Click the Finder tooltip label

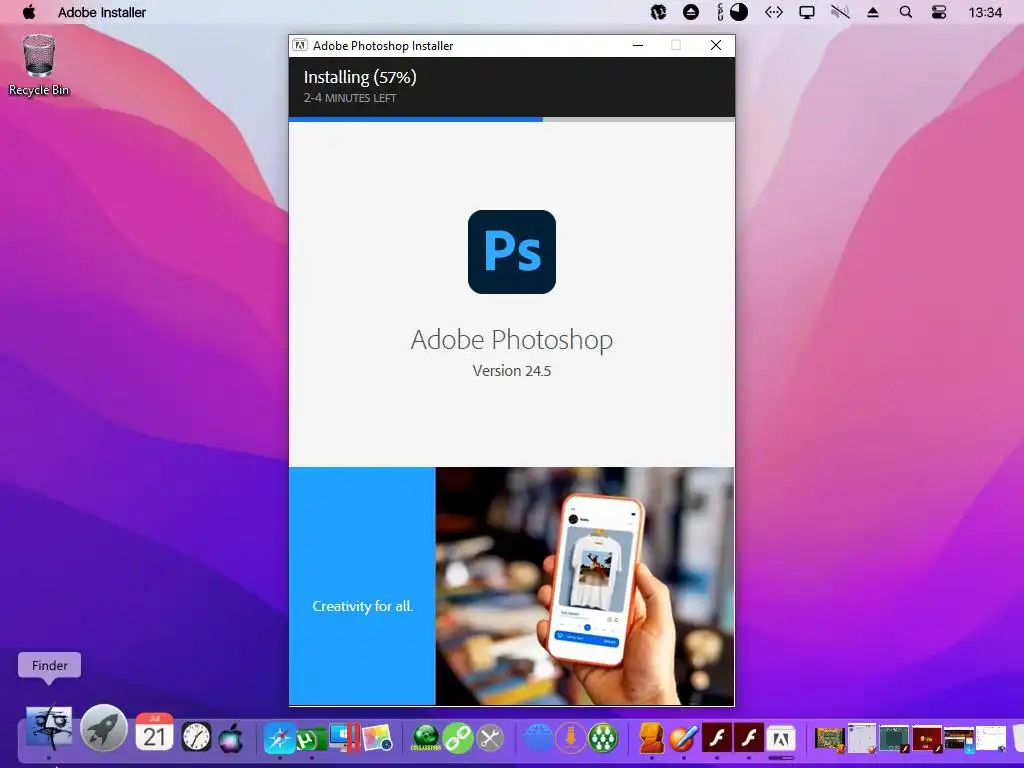click(50, 665)
